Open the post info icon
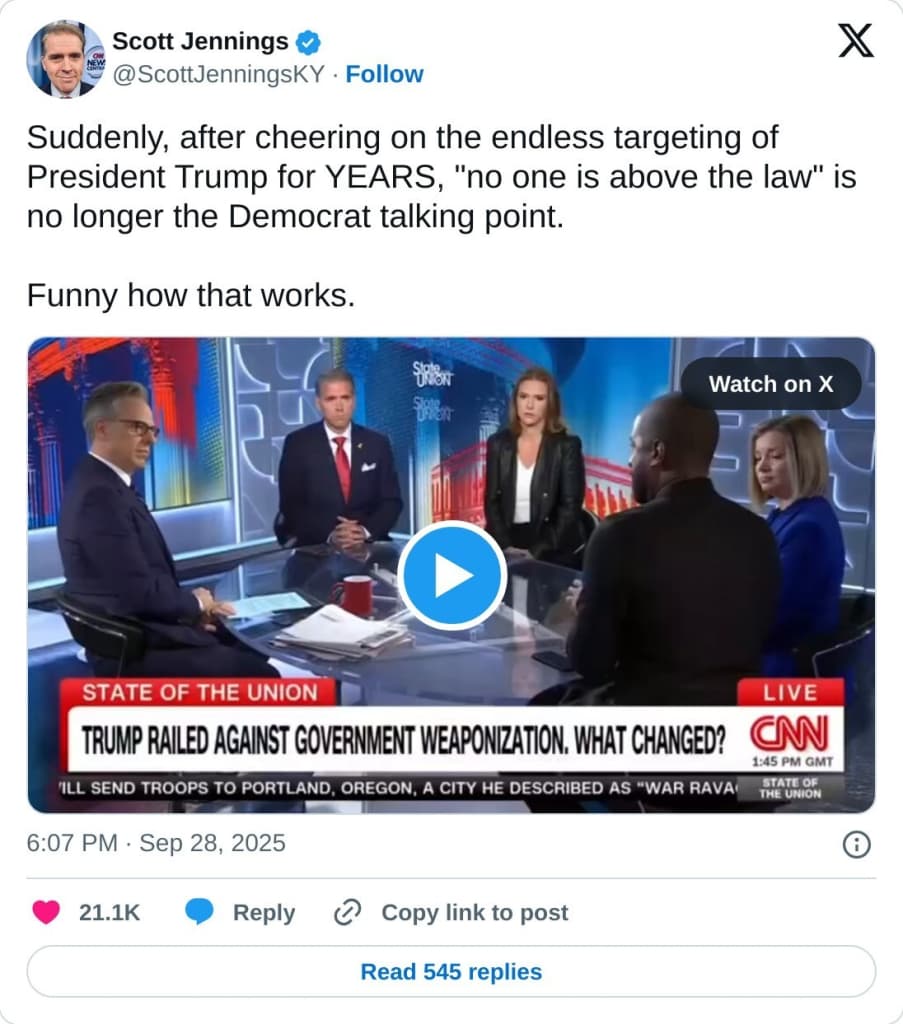Image resolution: width=903 pixels, height=1024 pixels. 855,844
